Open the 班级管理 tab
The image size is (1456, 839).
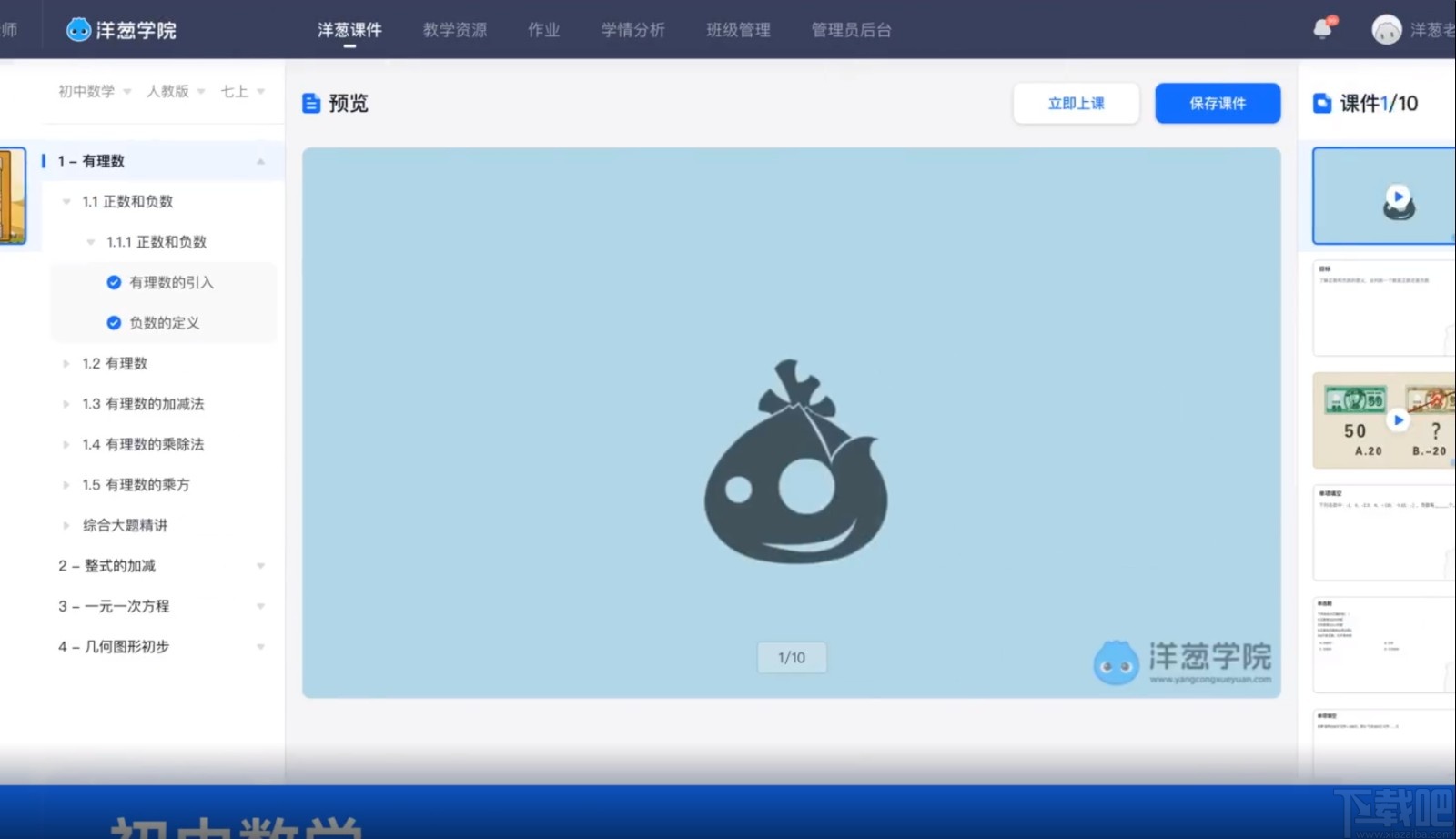click(739, 30)
